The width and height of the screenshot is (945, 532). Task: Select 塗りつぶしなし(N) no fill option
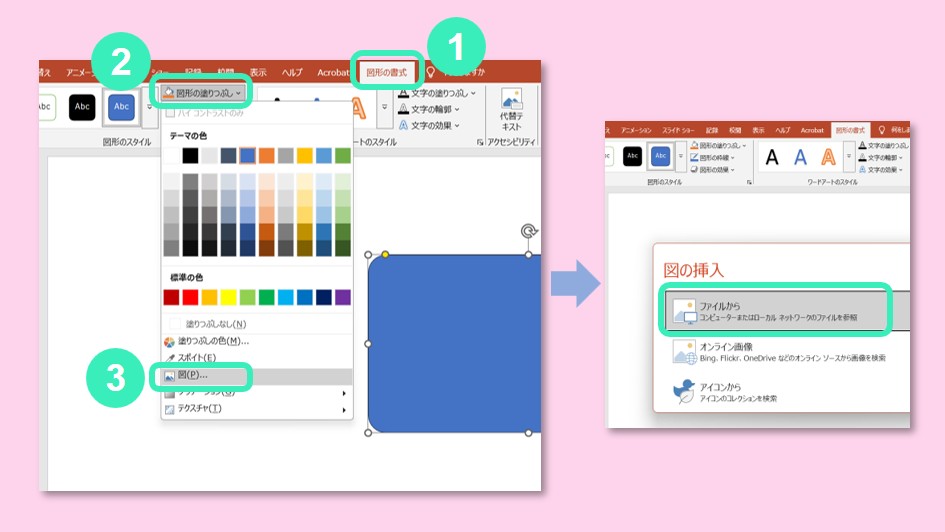pos(216,324)
